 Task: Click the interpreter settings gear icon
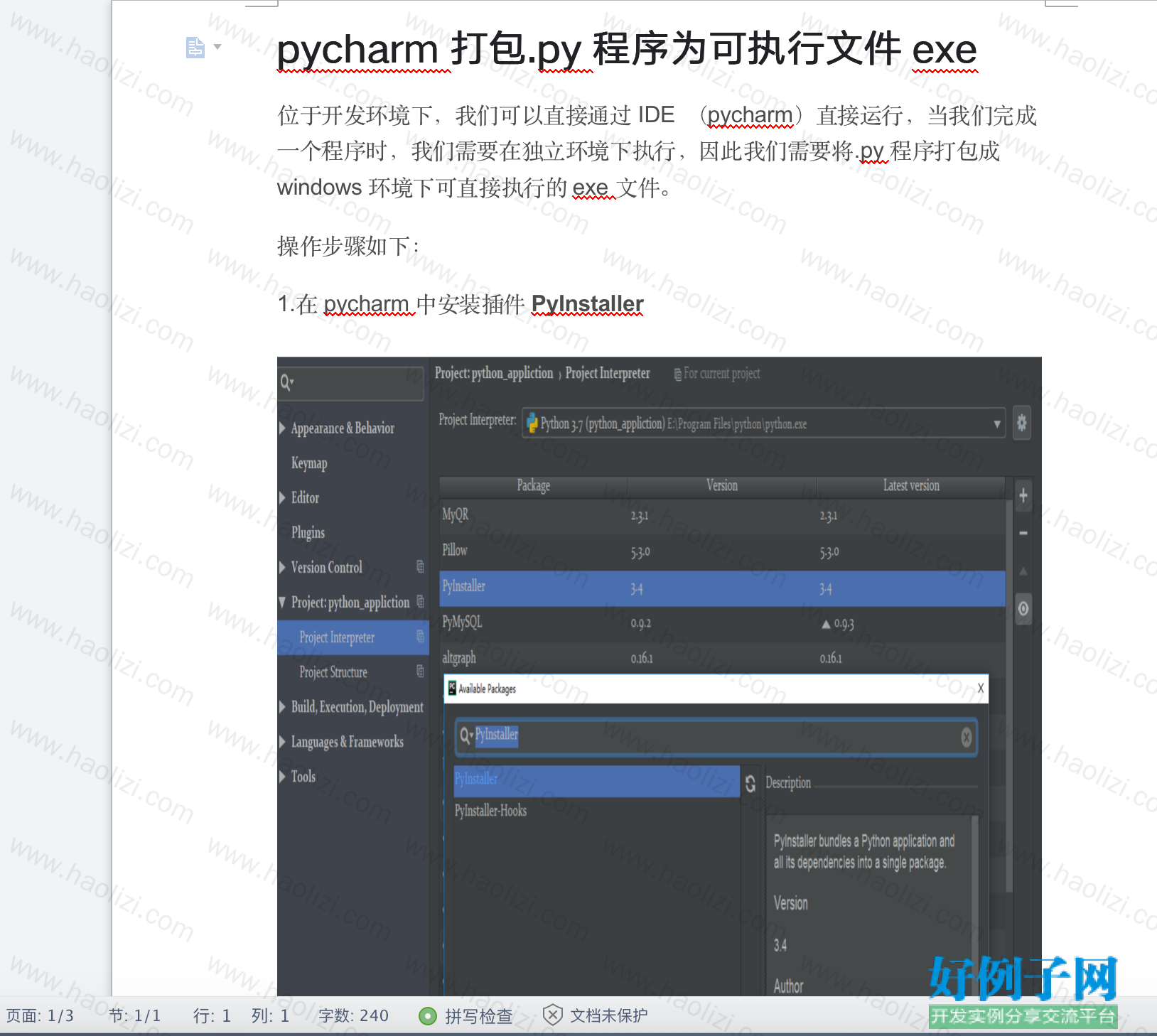click(1022, 423)
